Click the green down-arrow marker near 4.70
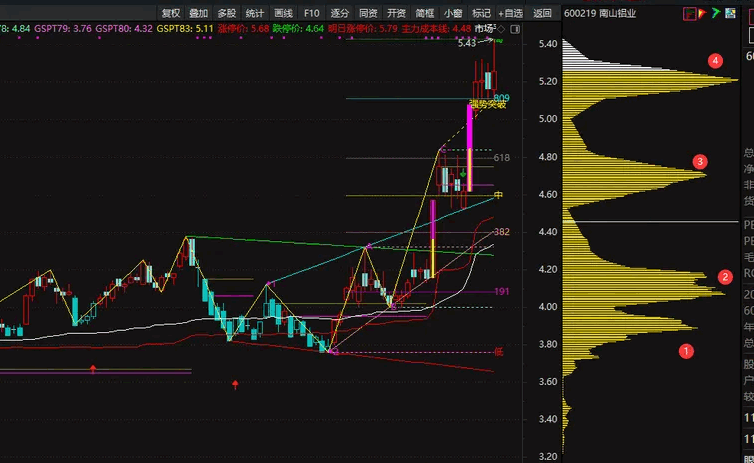The width and height of the screenshot is (754, 463). point(463,173)
